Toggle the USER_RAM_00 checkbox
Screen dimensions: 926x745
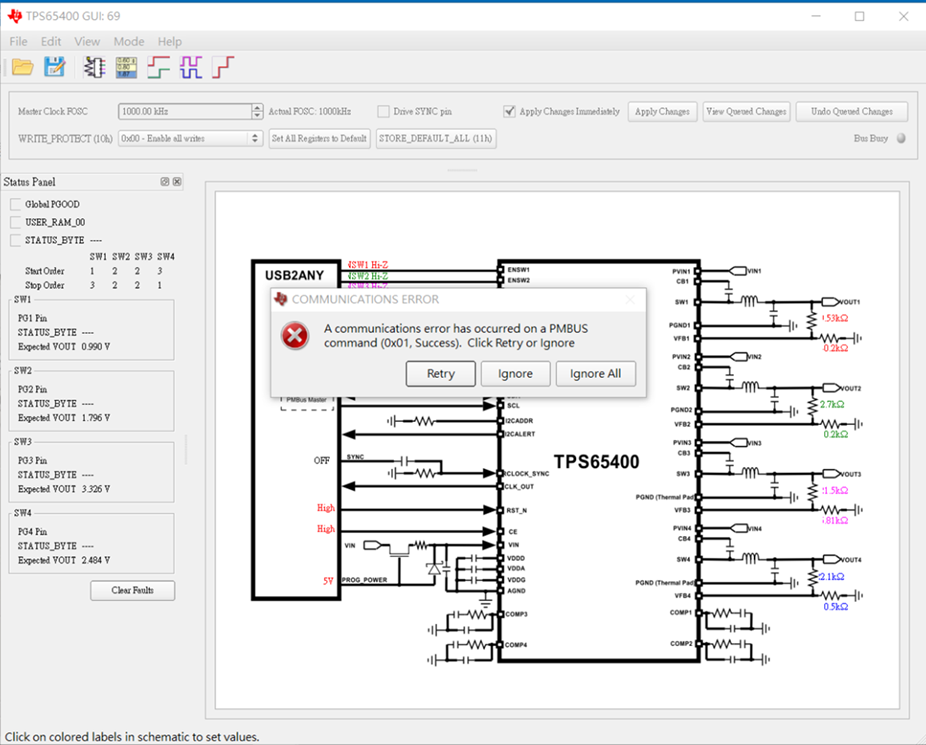pos(15,223)
